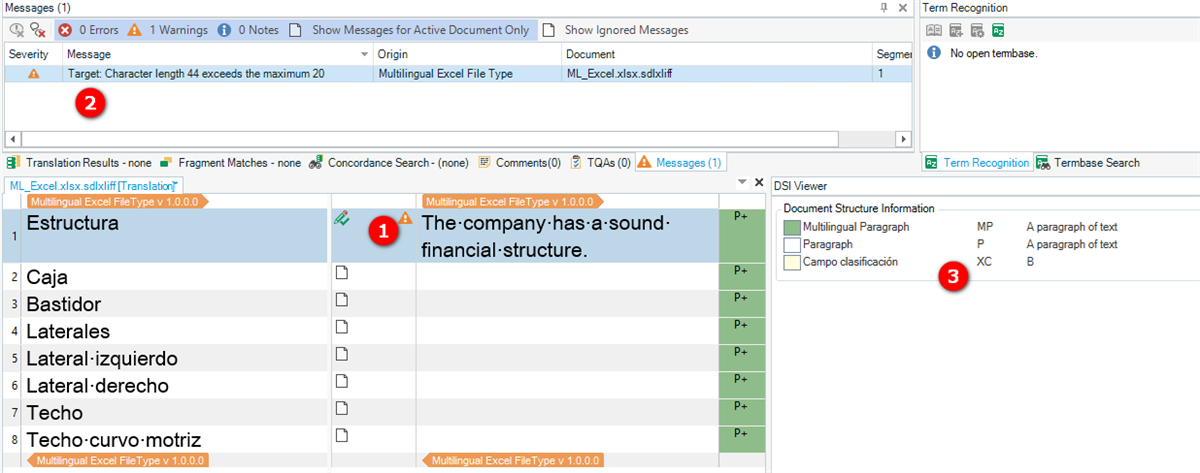Click segment number 1 in the editor
The height and width of the screenshot is (473, 1200).
tap(12, 237)
